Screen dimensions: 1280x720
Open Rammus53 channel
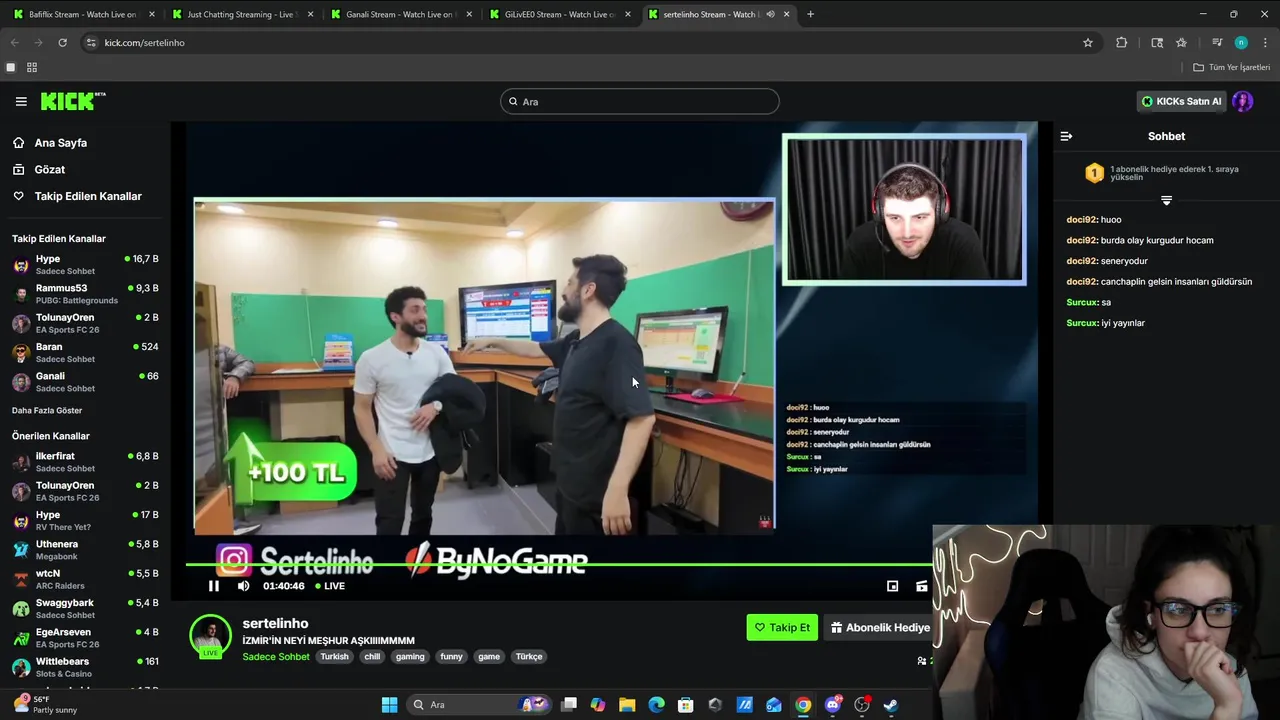pos(85,294)
